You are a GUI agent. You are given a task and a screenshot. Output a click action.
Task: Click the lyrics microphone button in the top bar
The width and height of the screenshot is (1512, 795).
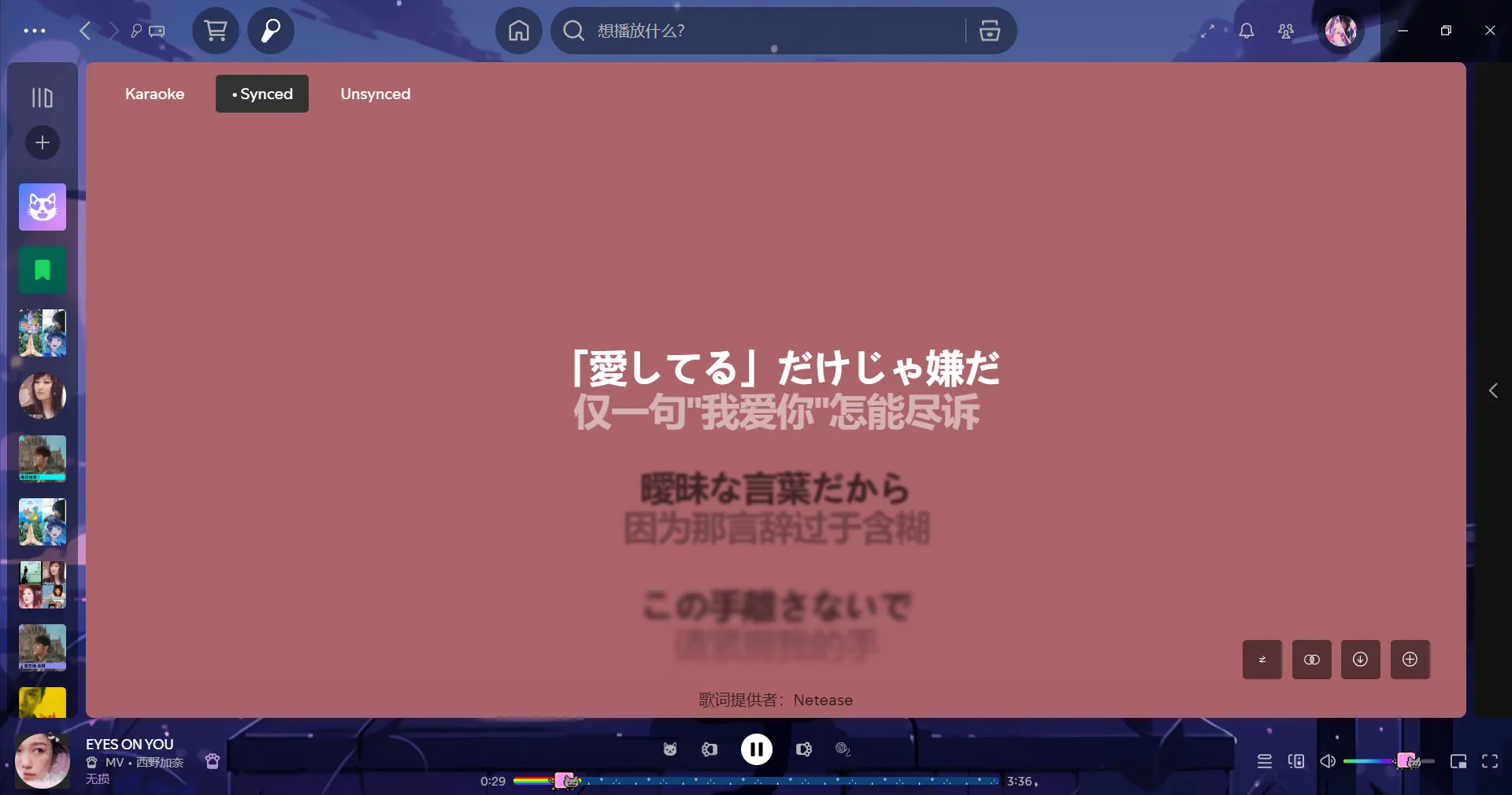271,31
